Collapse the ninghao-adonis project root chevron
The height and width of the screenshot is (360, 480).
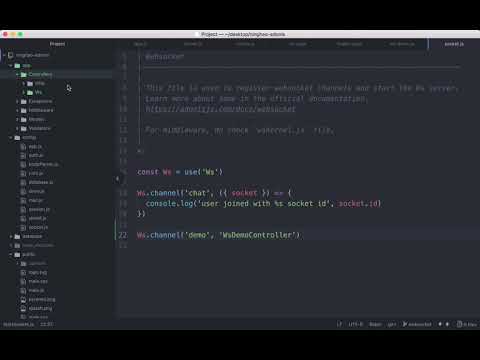(4, 55)
